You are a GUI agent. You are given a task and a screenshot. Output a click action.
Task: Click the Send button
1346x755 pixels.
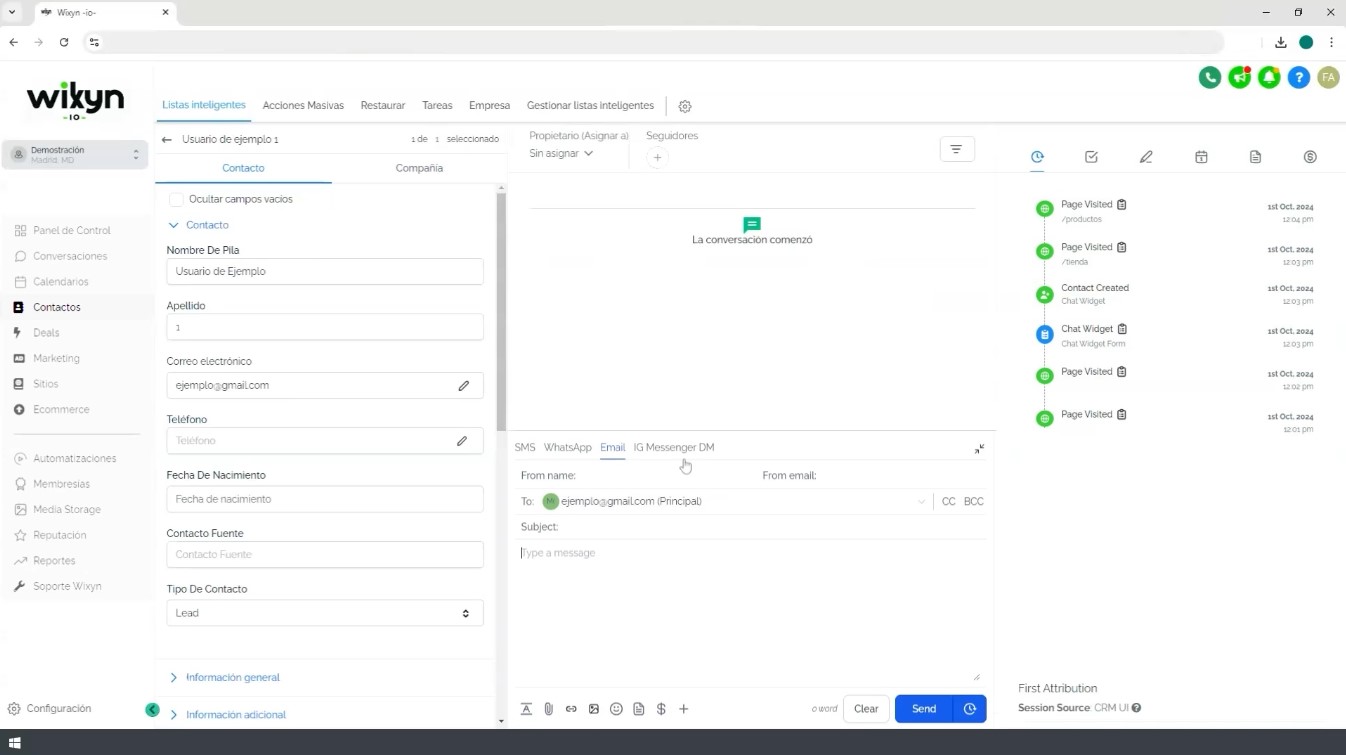click(x=924, y=709)
